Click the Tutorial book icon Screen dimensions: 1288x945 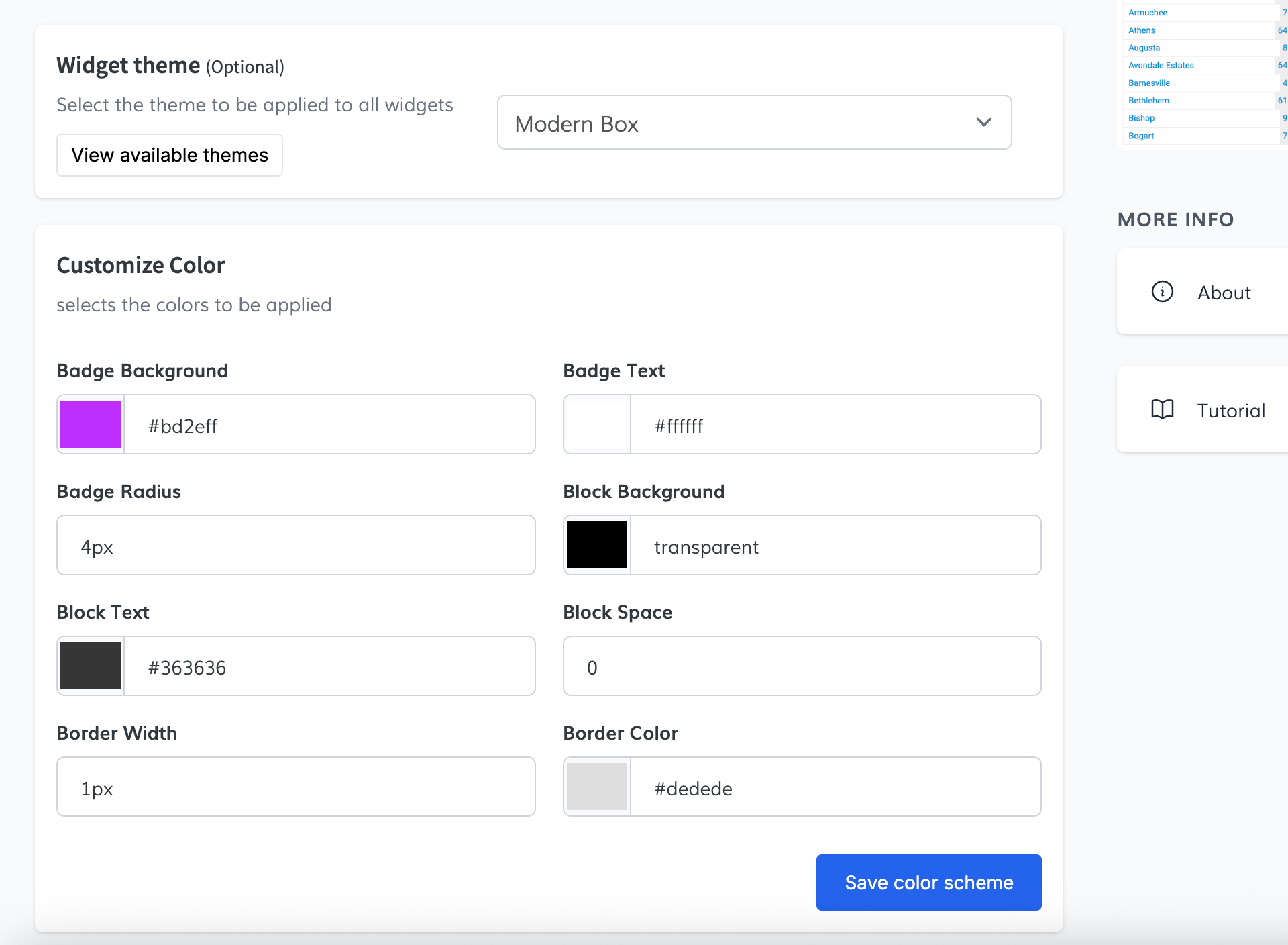[x=1162, y=409]
